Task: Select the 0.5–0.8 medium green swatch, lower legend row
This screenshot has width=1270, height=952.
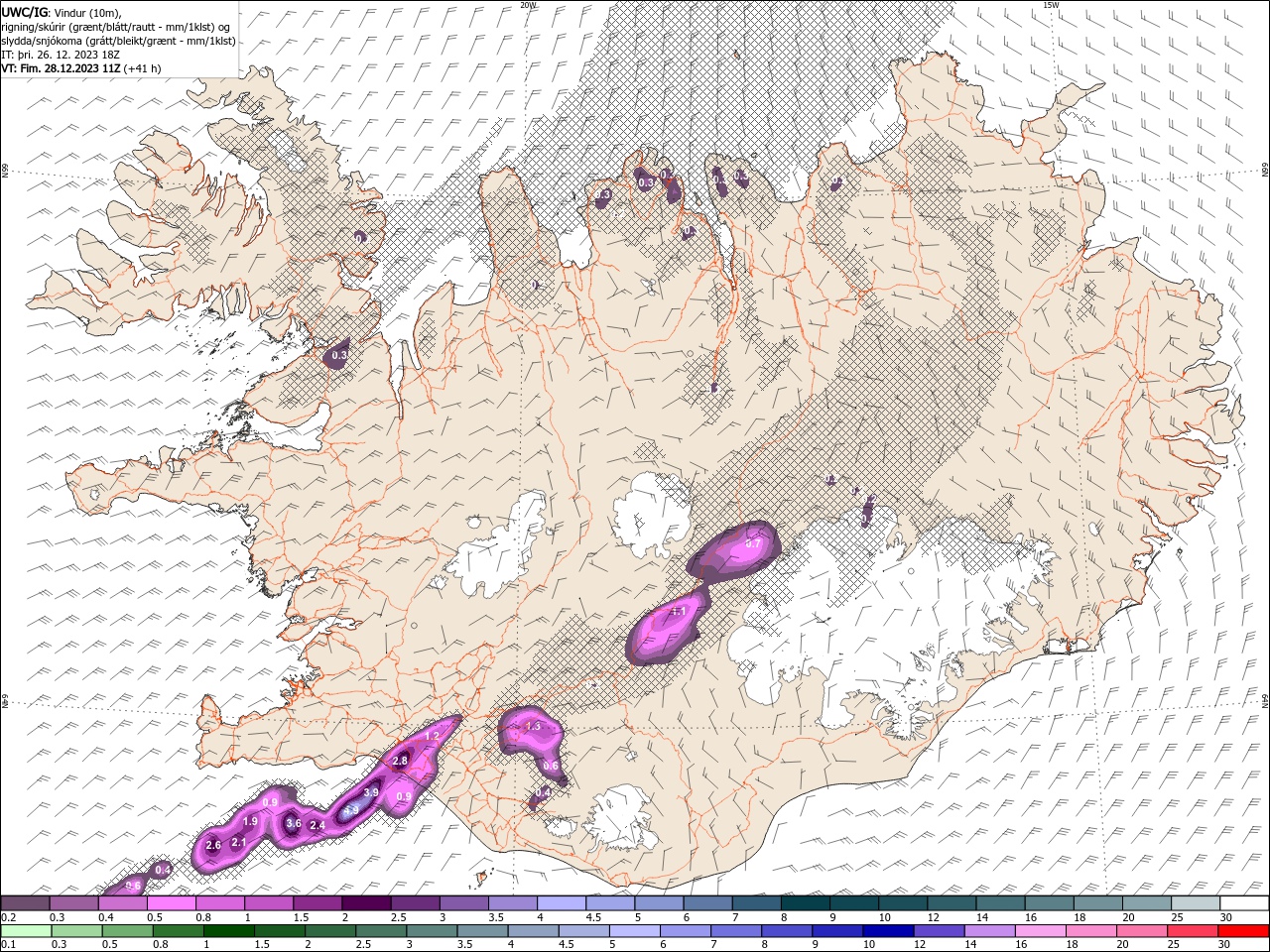Action: click(128, 931)
